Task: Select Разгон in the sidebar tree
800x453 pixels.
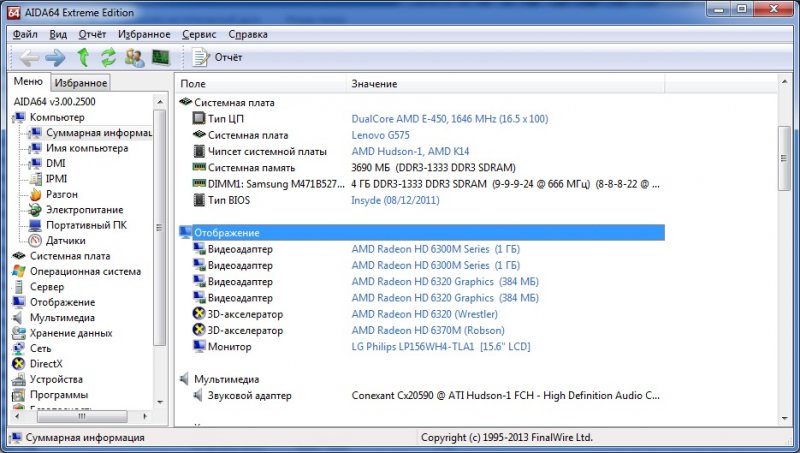Action: click(61, 194)
